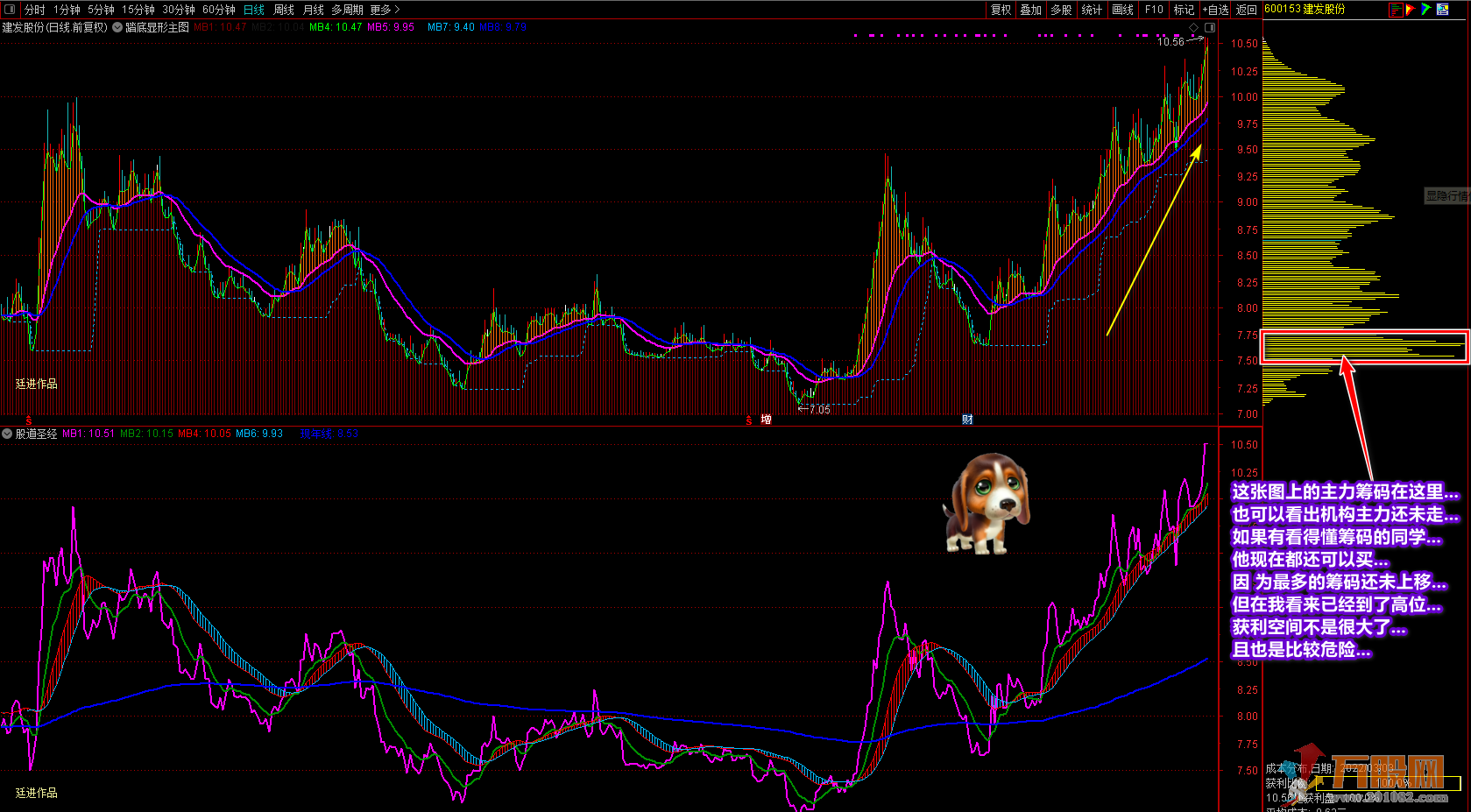
Task: Switch to the 1分钟 period tab
Action: pos(67,10)
